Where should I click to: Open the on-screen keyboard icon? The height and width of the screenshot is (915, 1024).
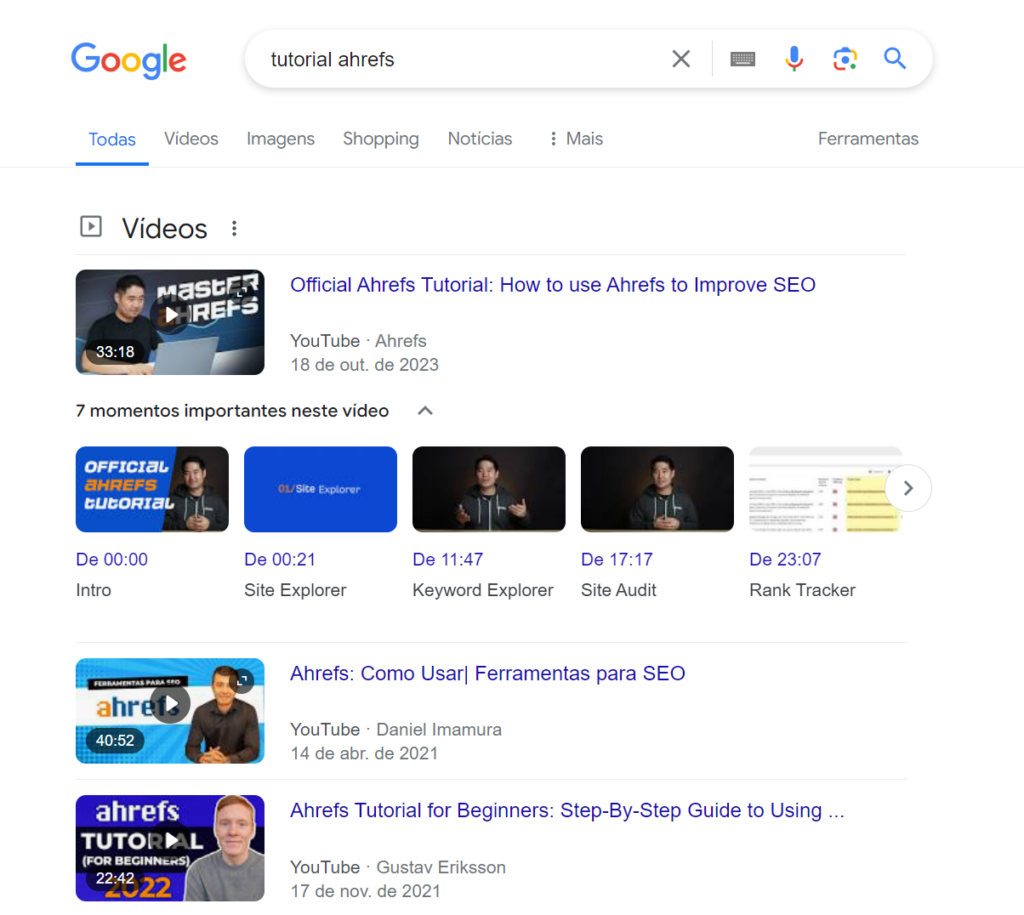tap(743, 59)
